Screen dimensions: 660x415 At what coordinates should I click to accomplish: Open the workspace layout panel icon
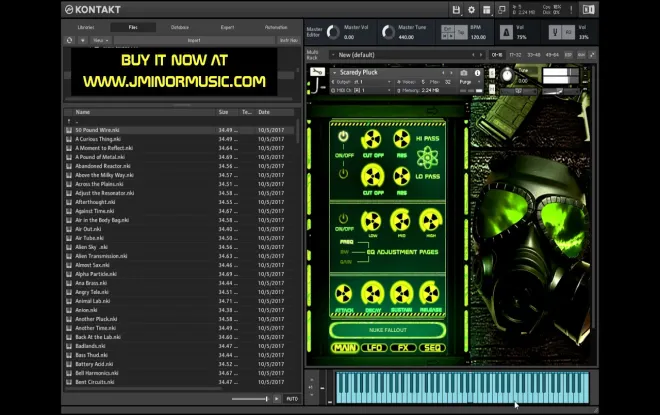tap(487, 10)
